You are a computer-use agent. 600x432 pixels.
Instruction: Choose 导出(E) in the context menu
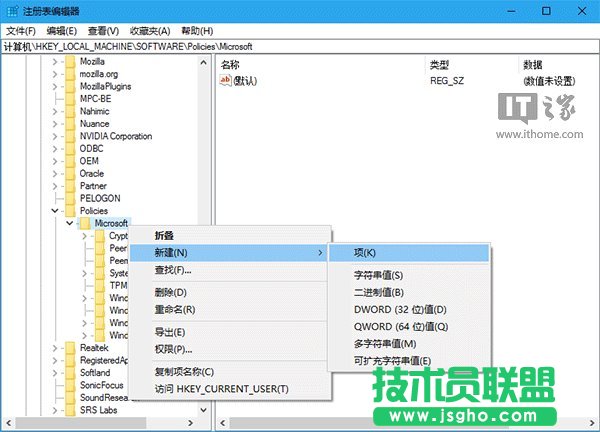pos(230,332)
